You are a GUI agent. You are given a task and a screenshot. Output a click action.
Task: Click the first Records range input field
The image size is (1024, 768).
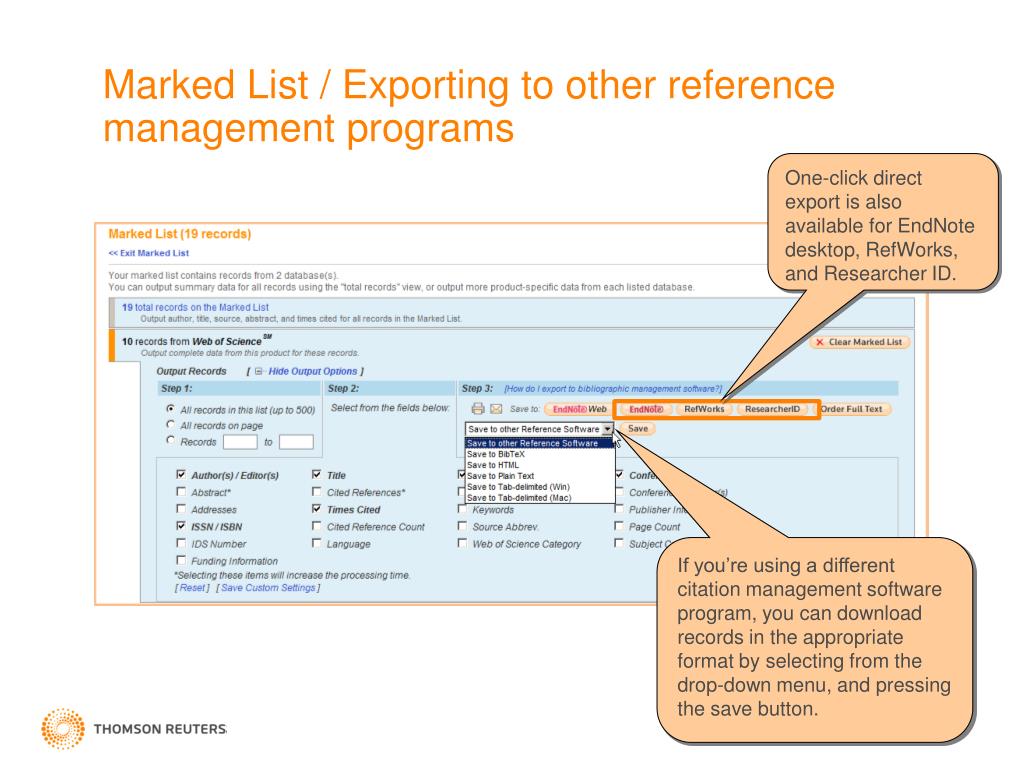(x=240, y=442)
